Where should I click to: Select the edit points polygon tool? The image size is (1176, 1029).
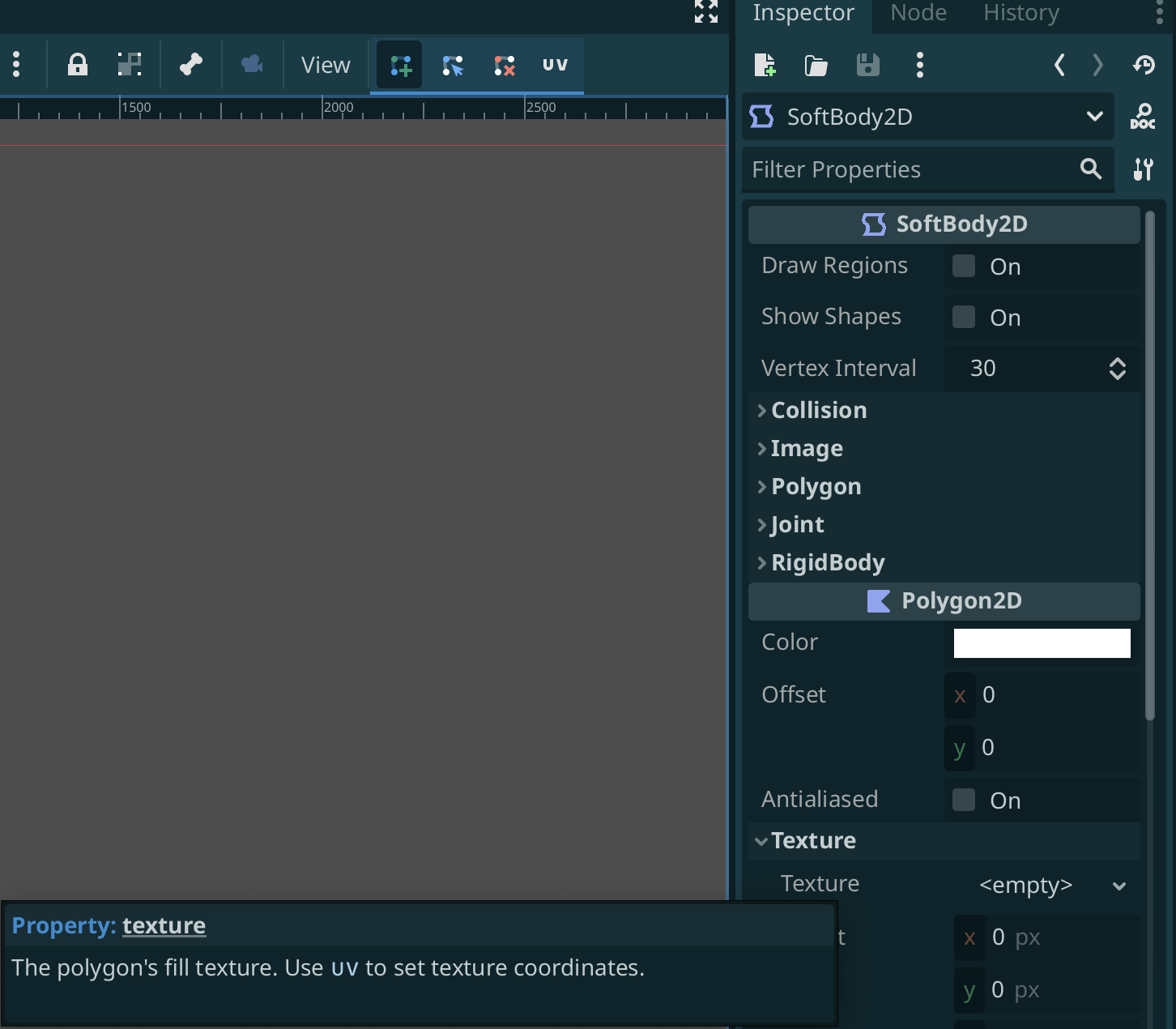[x=453, y=65]
